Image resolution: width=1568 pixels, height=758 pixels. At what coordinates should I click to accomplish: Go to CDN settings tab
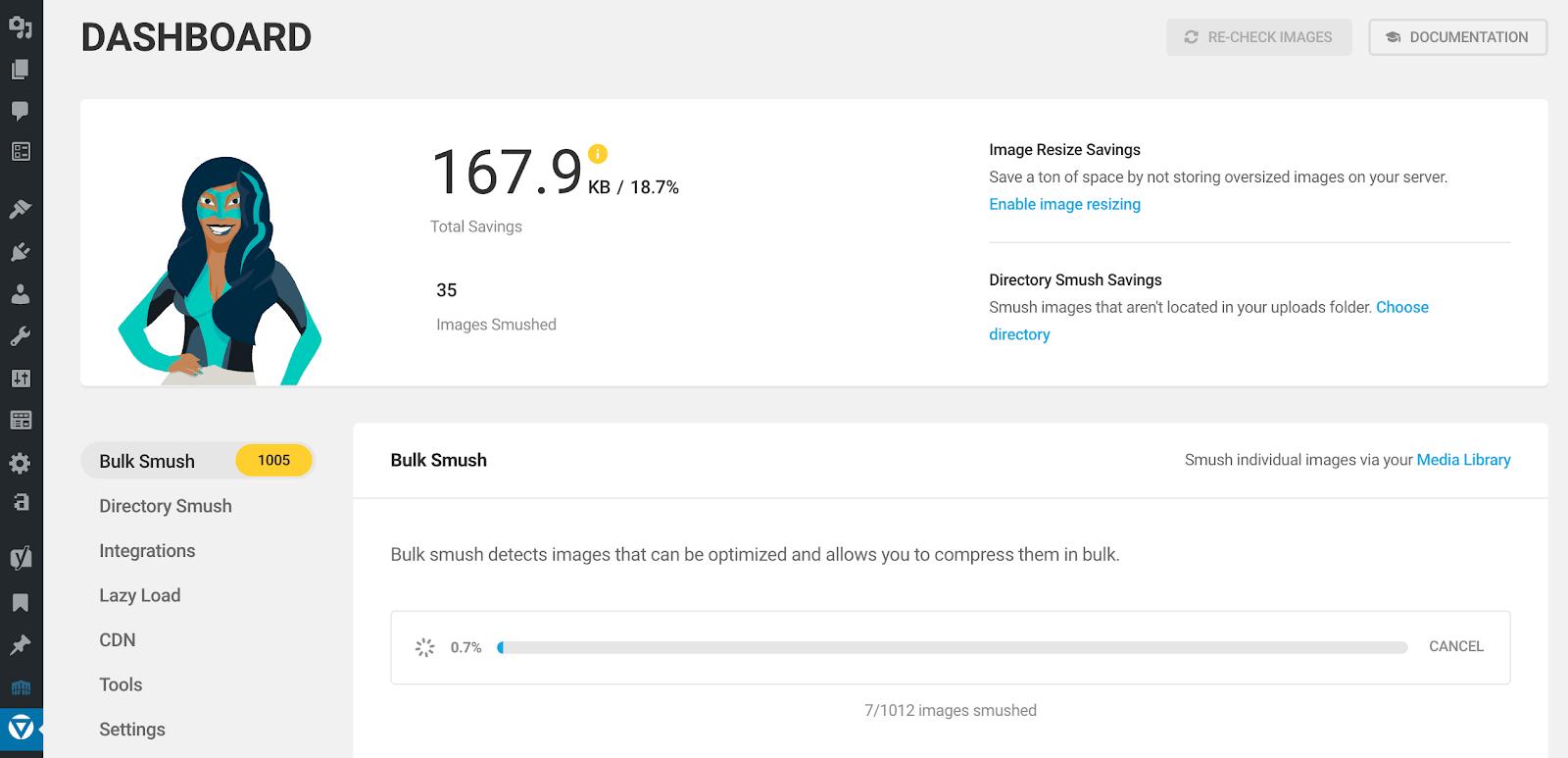(x=118, y=640)
